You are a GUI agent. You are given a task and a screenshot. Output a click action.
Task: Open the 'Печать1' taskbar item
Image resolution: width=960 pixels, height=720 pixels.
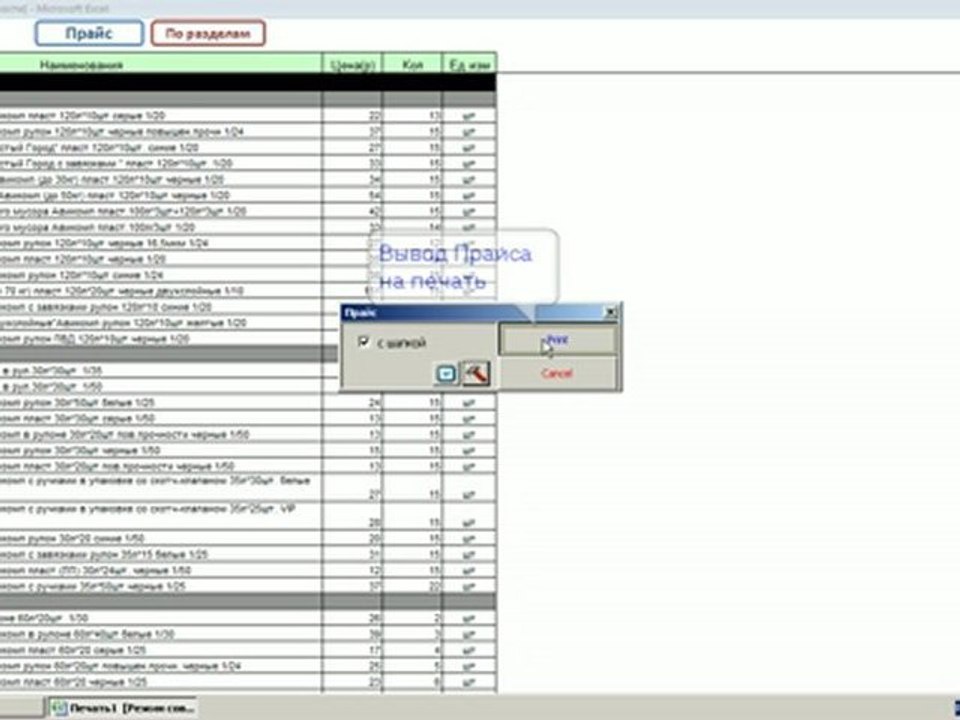point(122,708)
